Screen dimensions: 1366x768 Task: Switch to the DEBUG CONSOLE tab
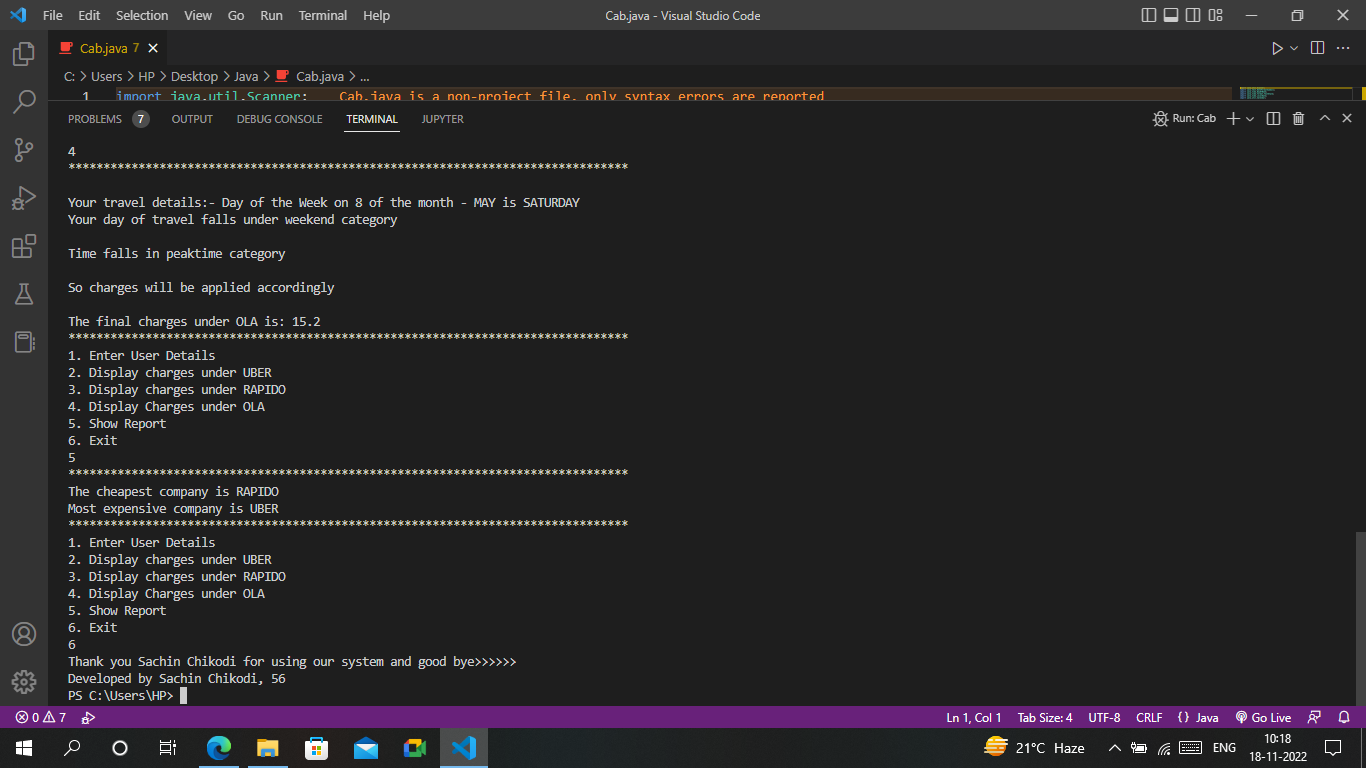pos(279,119)
